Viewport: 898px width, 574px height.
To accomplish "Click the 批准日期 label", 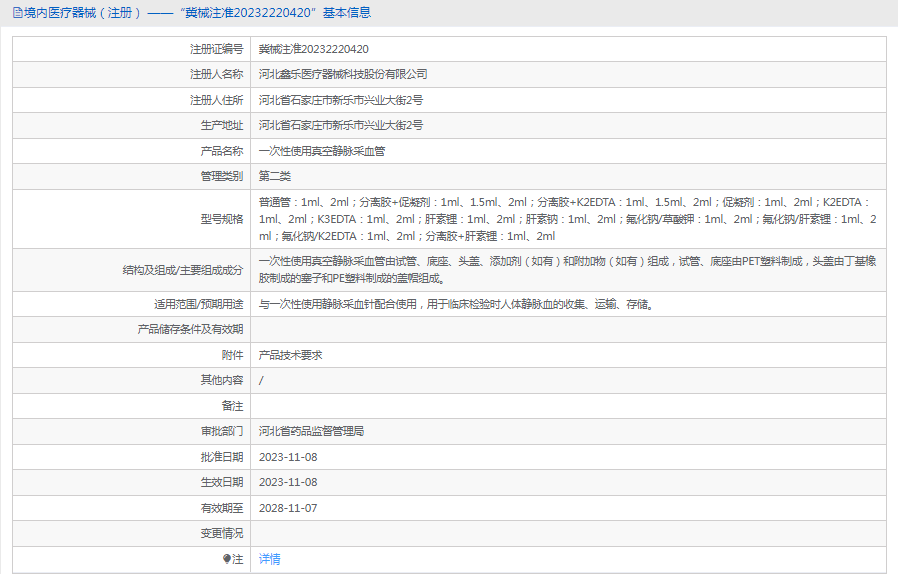I will (222, 457).
